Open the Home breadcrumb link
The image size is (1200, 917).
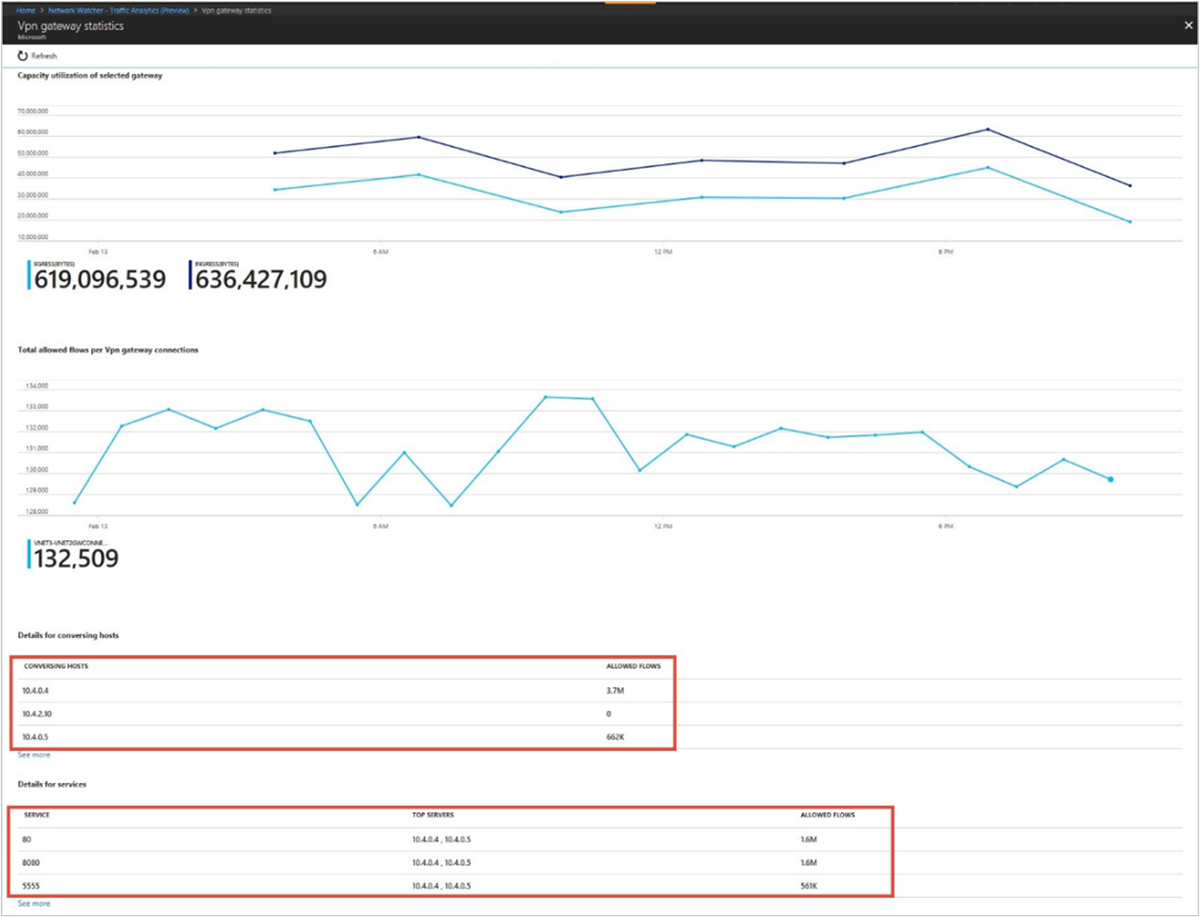click(x=25, y=10)
